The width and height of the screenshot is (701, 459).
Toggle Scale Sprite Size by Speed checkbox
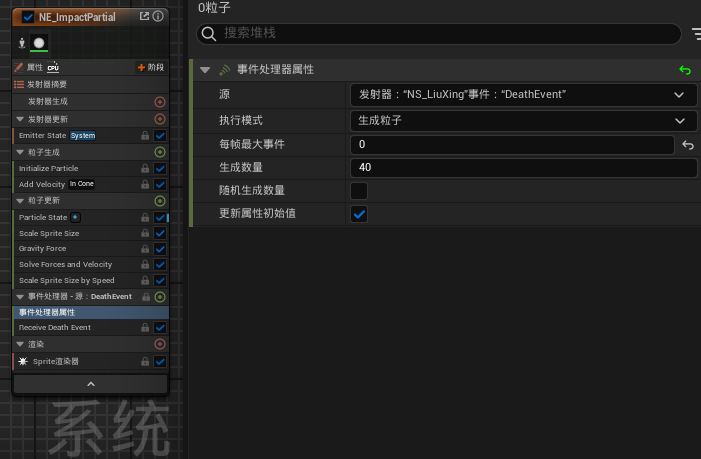[x=160, y=281]
